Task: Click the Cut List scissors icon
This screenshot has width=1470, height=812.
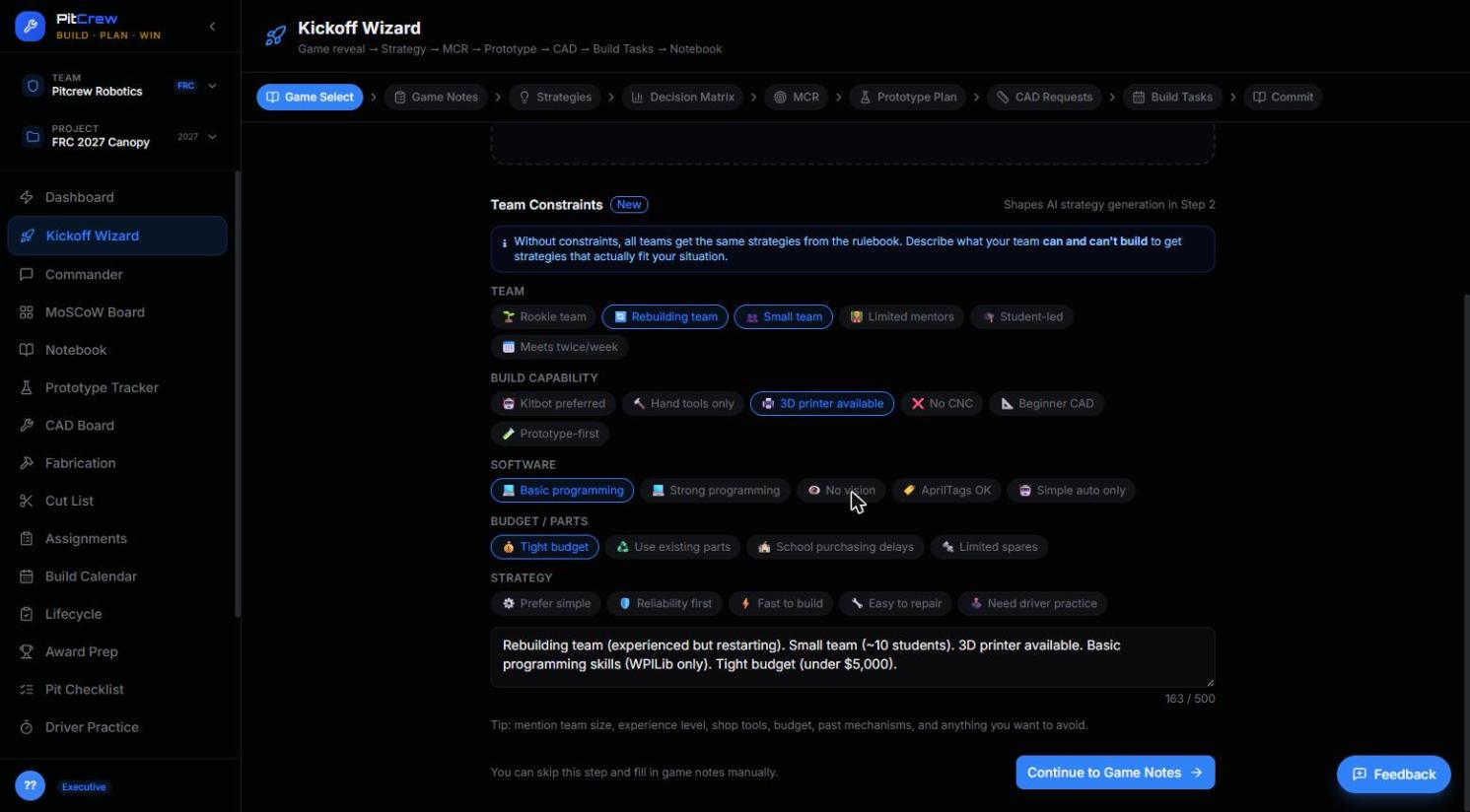Action: tap(27, 501)
